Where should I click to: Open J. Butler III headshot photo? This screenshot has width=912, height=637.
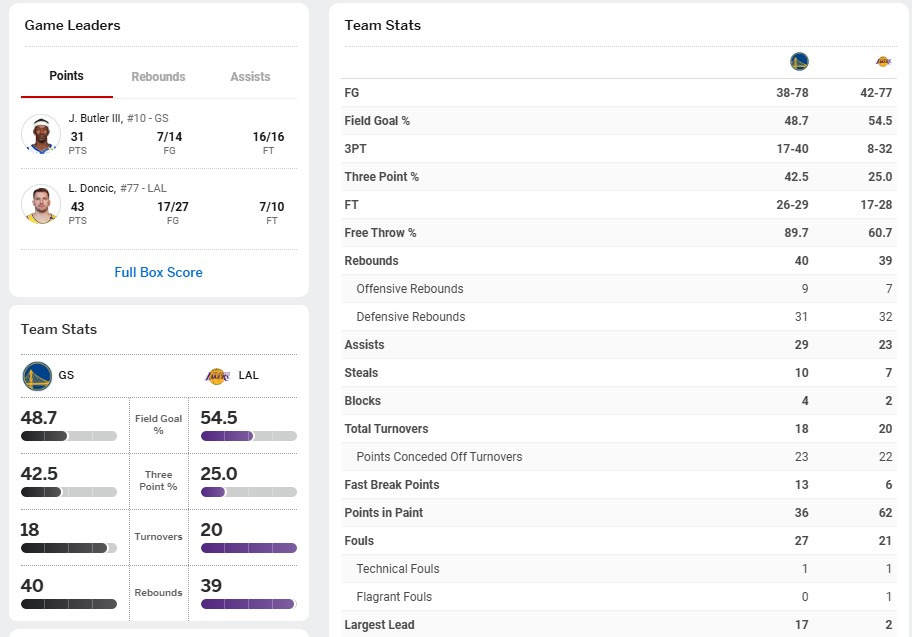[x=41, y=134]
